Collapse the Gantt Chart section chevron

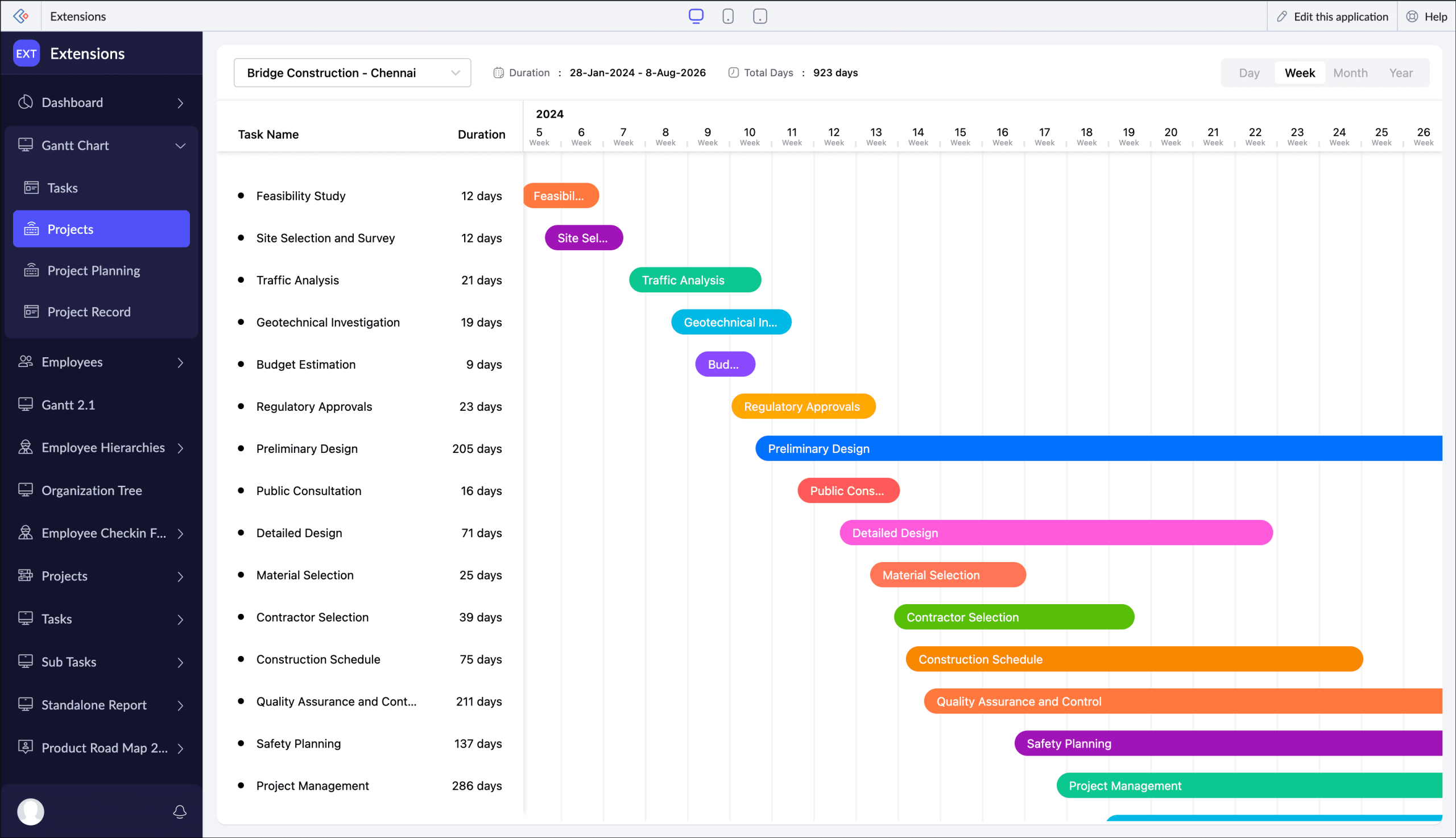click(x=181, y=146)
